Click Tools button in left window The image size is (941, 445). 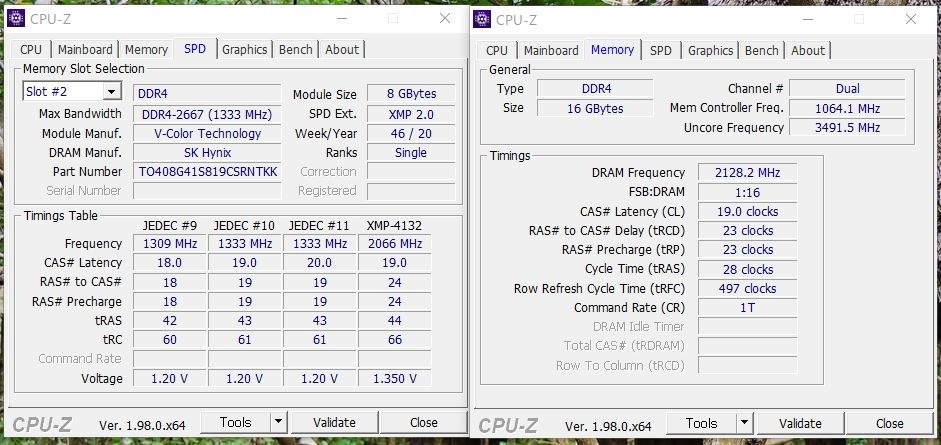235,422
